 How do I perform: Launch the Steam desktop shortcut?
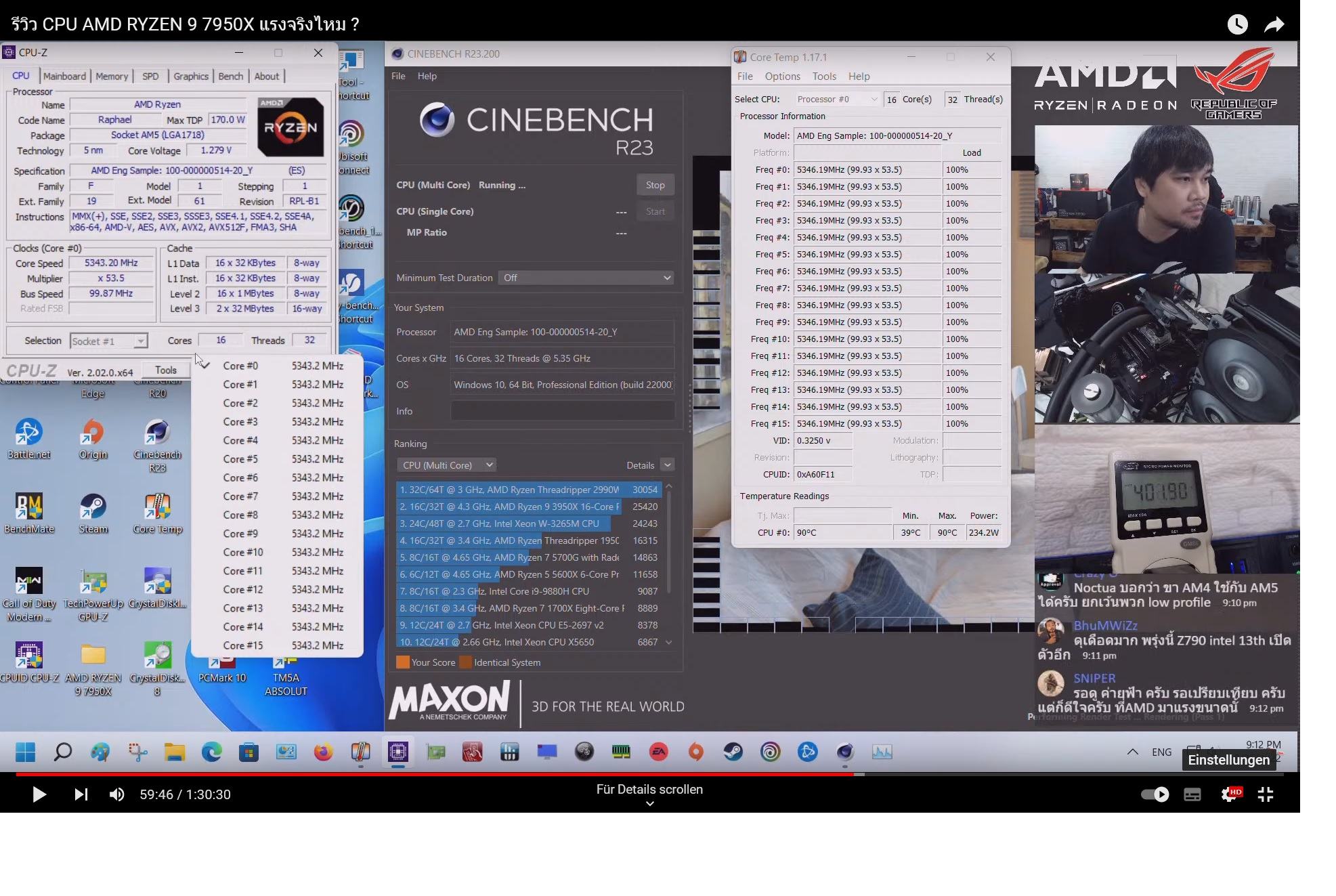point(93,513)
